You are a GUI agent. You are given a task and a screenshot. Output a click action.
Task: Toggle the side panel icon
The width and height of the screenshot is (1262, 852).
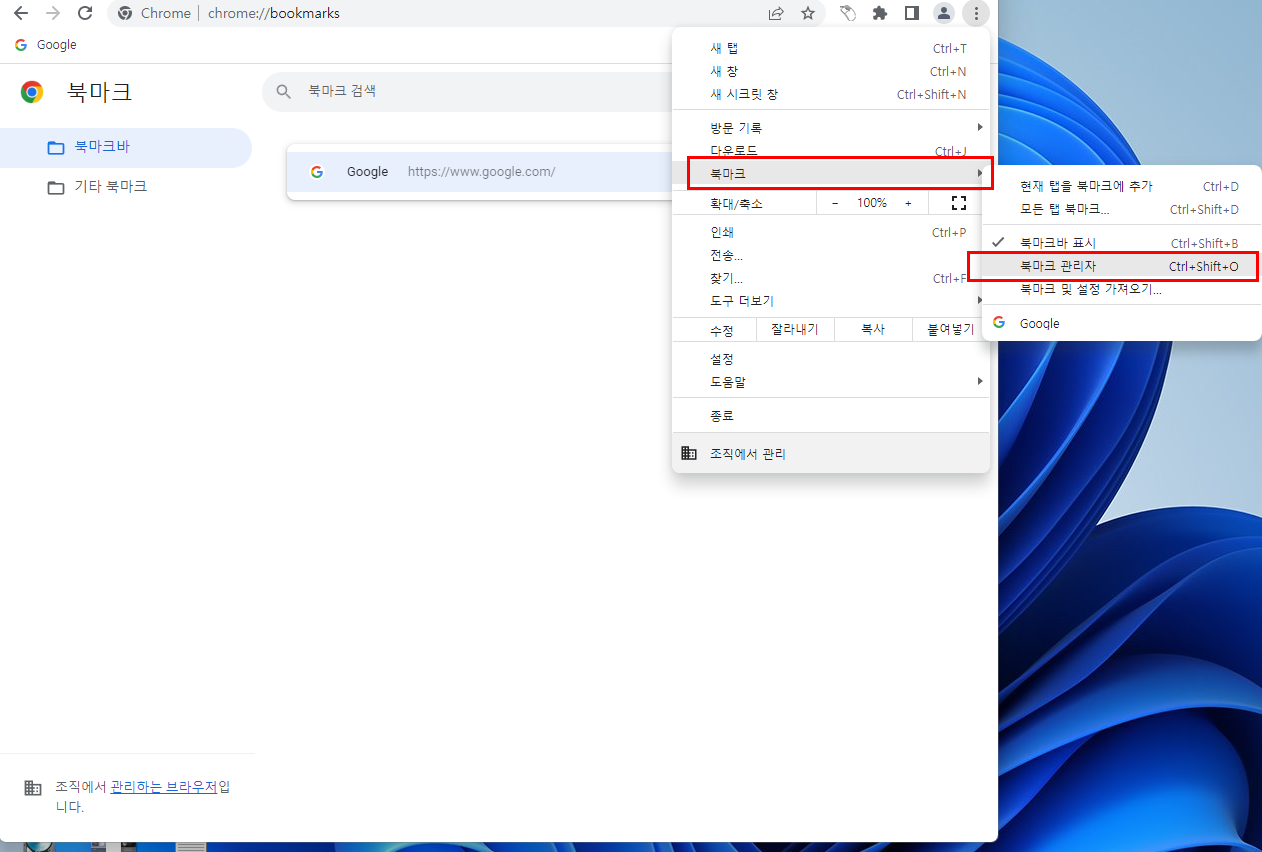coord(912,13)
